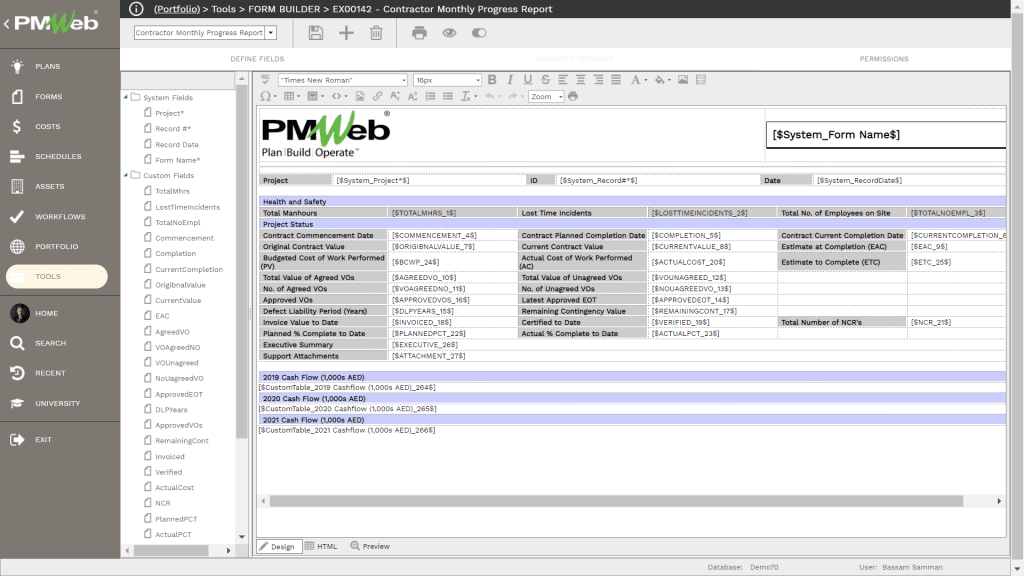Click the insert hyperlink chain icon
1024x576 pixels.
pos(377,96)
